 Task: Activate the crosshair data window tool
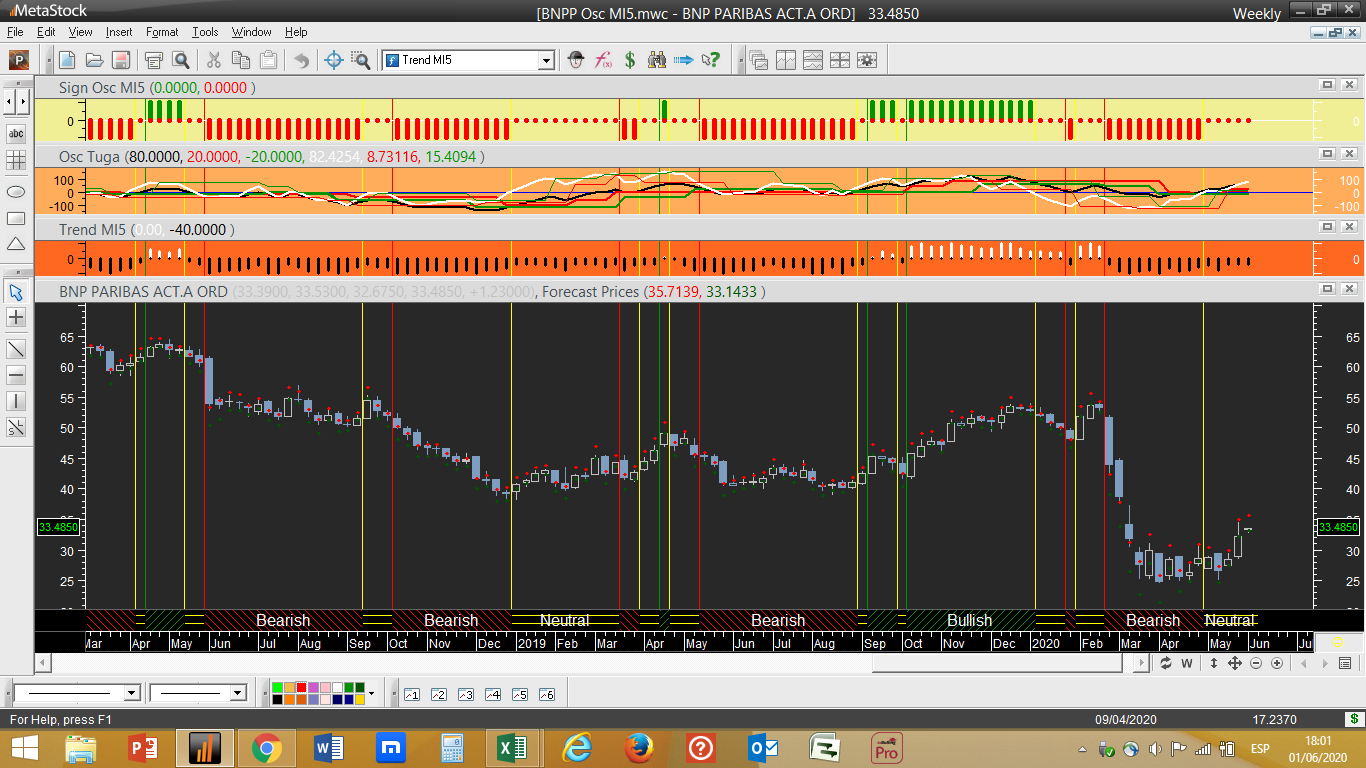pyautogui.click(x=335, y=60)
